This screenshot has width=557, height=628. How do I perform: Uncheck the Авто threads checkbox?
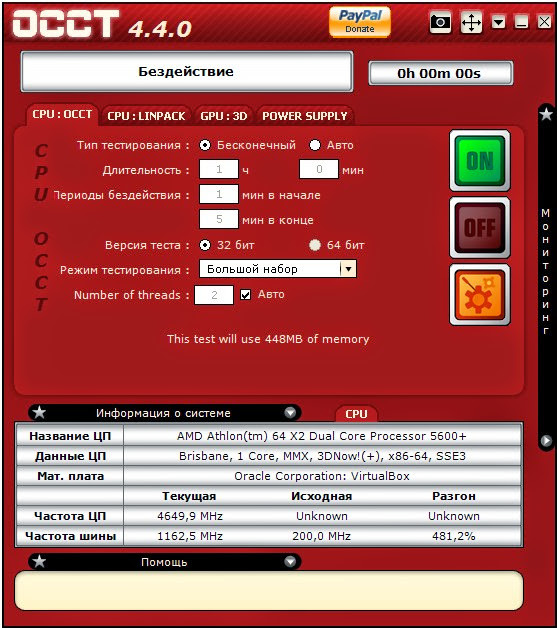tap(245, 295)
